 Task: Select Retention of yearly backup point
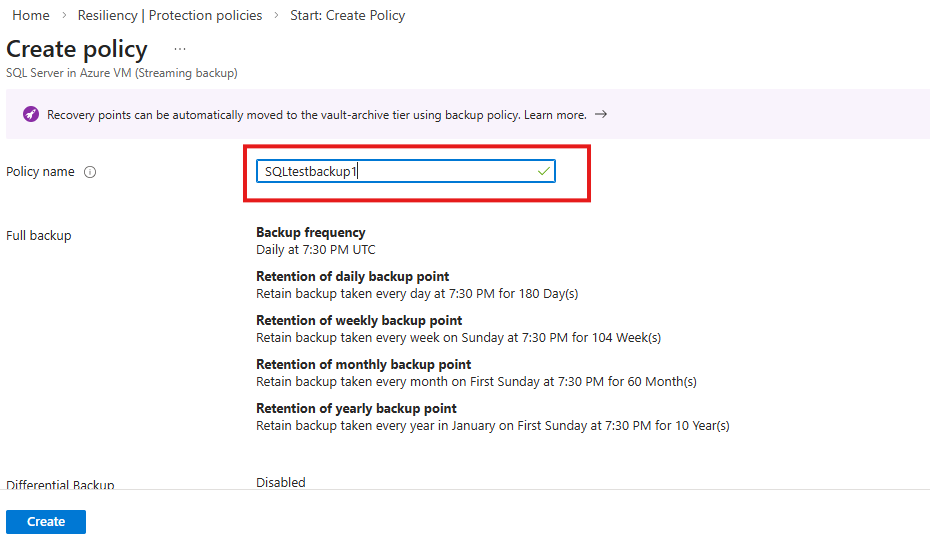coord(356,409)
